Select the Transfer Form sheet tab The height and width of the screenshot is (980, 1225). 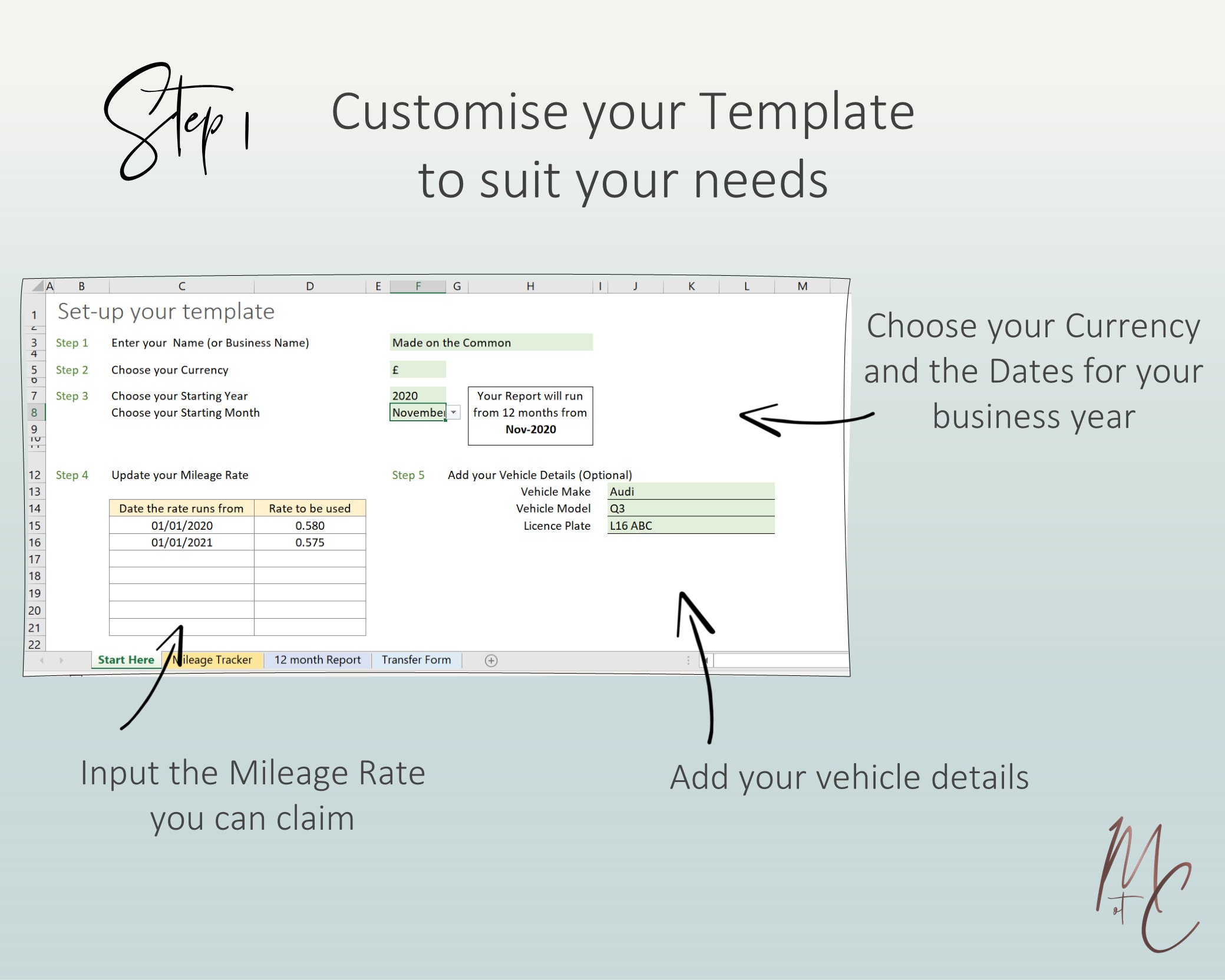click(416, 659)
